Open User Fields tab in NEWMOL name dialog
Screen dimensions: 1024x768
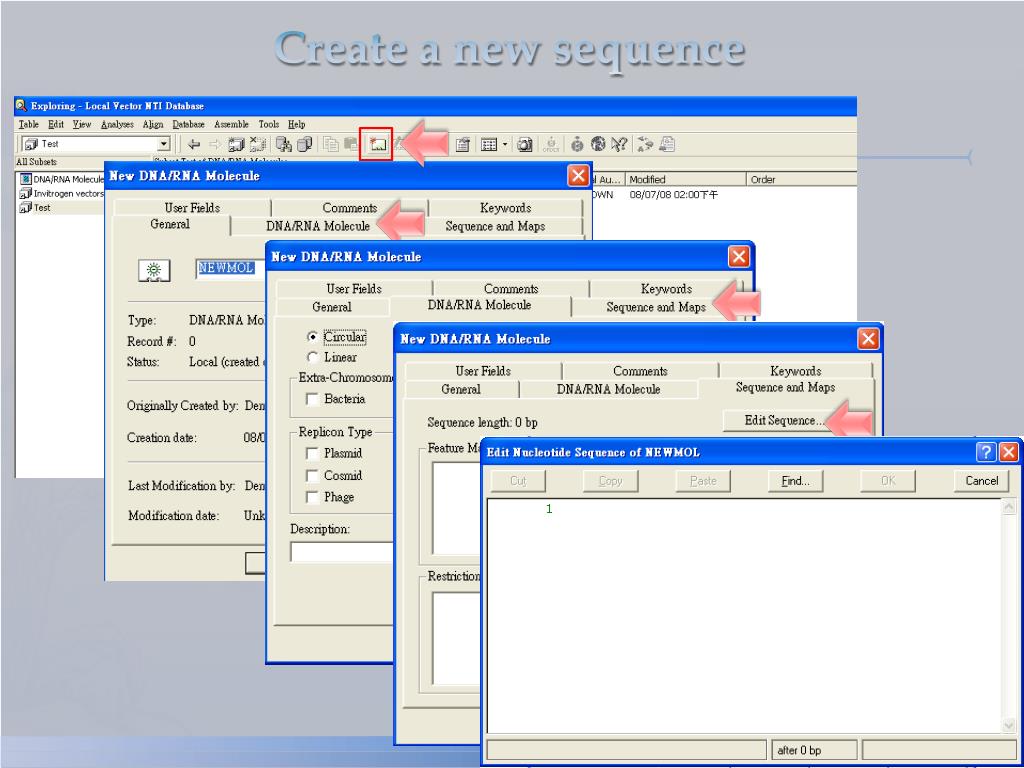192,208
